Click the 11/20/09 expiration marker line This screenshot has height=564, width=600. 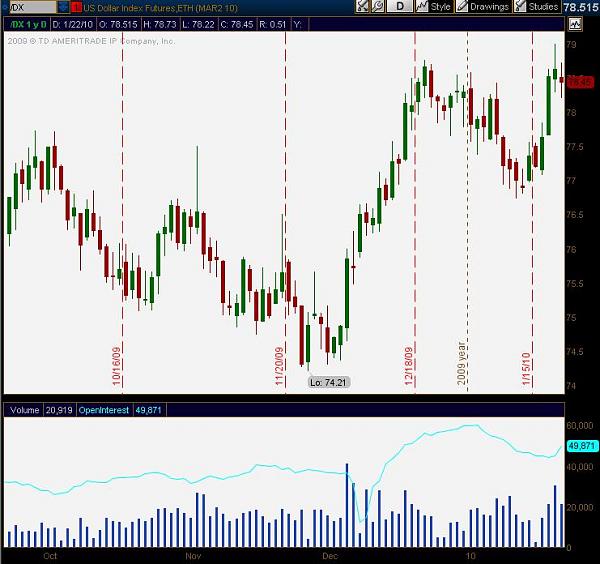coord(285,213)
